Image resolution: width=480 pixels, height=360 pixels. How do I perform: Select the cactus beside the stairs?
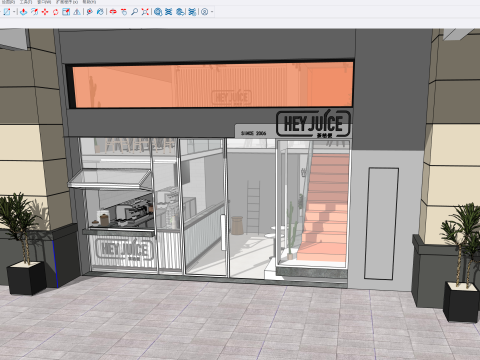point(291,231)
